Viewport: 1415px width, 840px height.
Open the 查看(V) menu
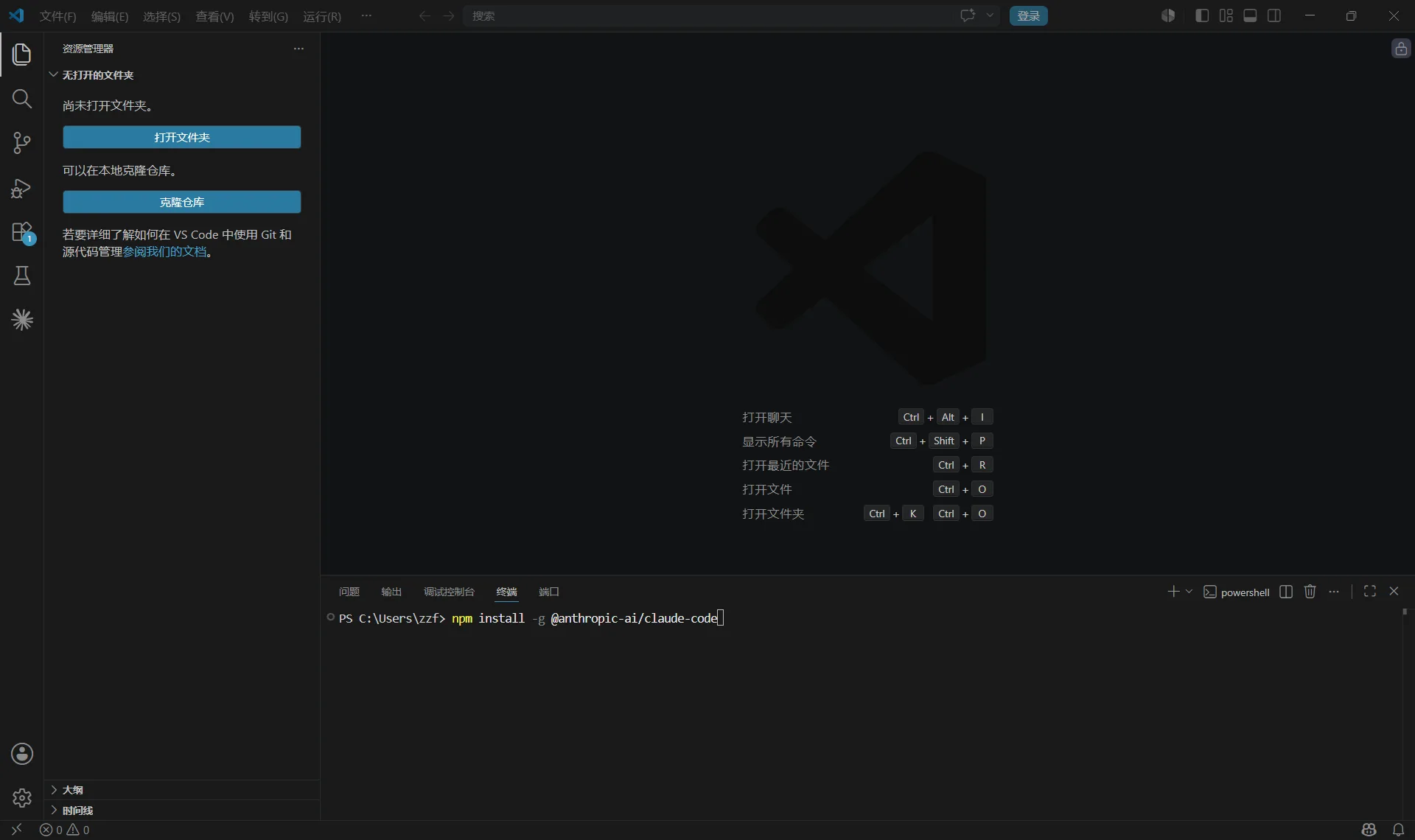tap(214, 16)
